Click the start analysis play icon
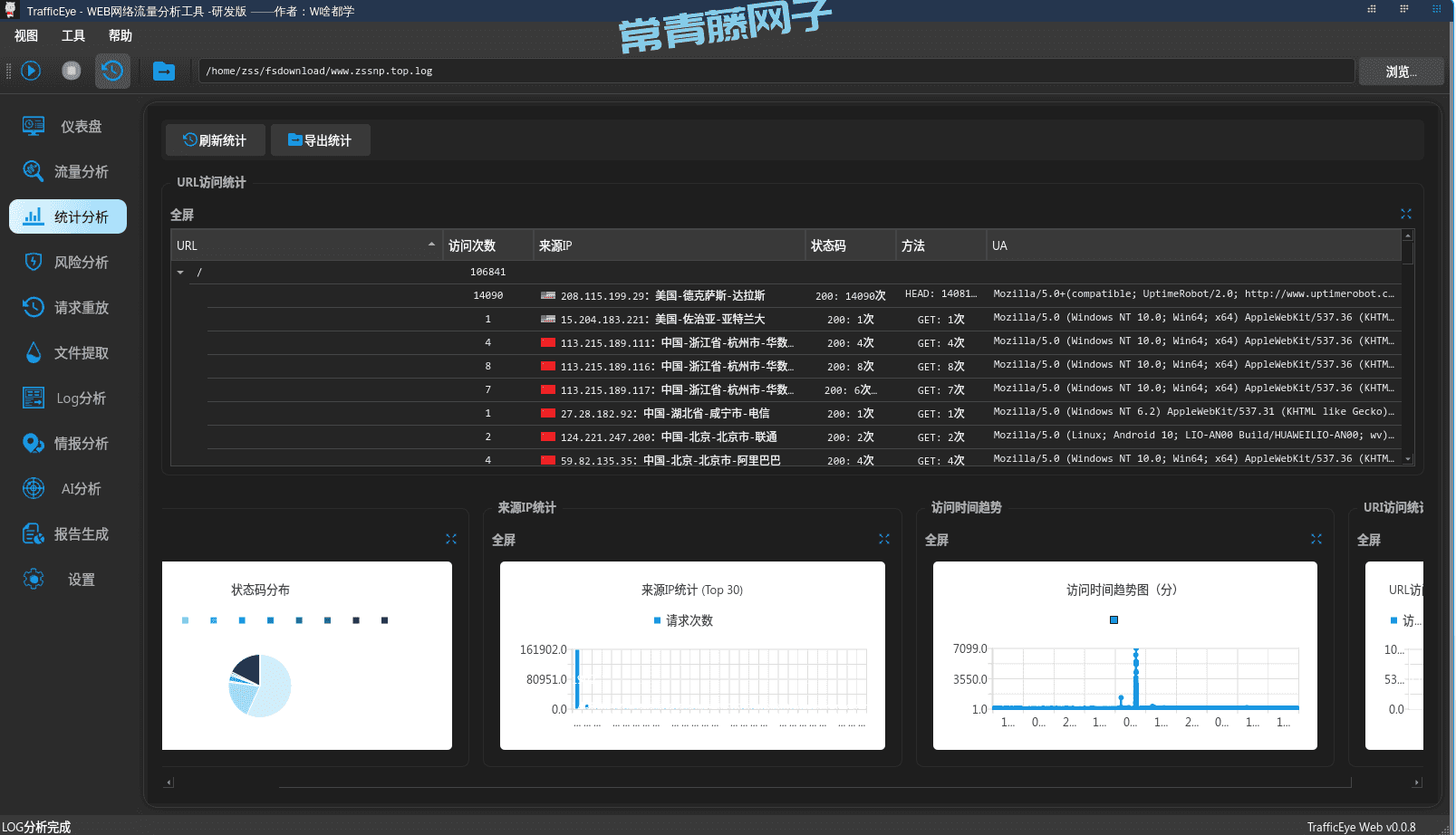The image size is (1456, 835). [x=31, y=71]
